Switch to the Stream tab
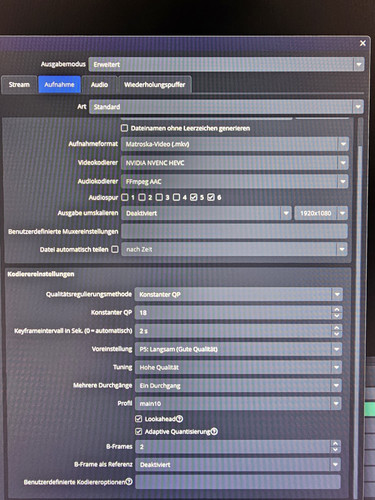 click(x=19, y=85)
